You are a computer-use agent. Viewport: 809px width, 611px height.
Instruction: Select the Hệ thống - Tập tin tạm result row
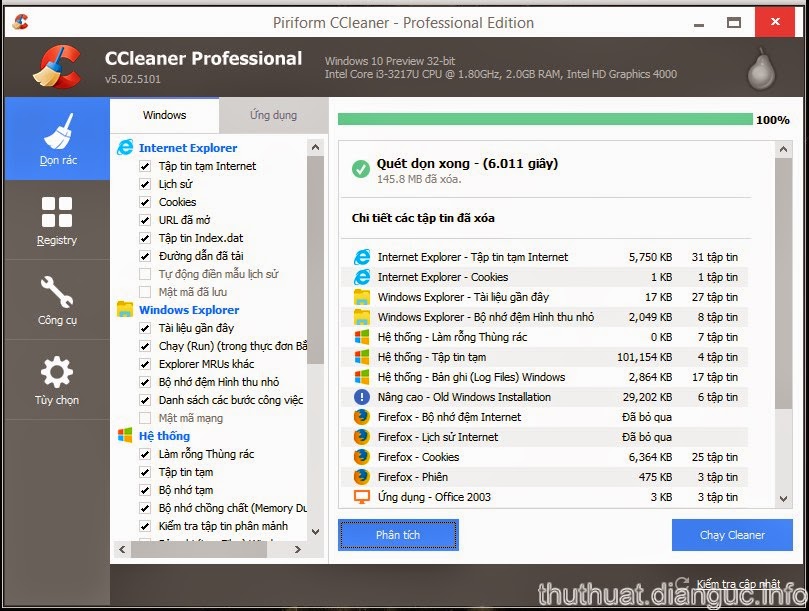point(544,357)
